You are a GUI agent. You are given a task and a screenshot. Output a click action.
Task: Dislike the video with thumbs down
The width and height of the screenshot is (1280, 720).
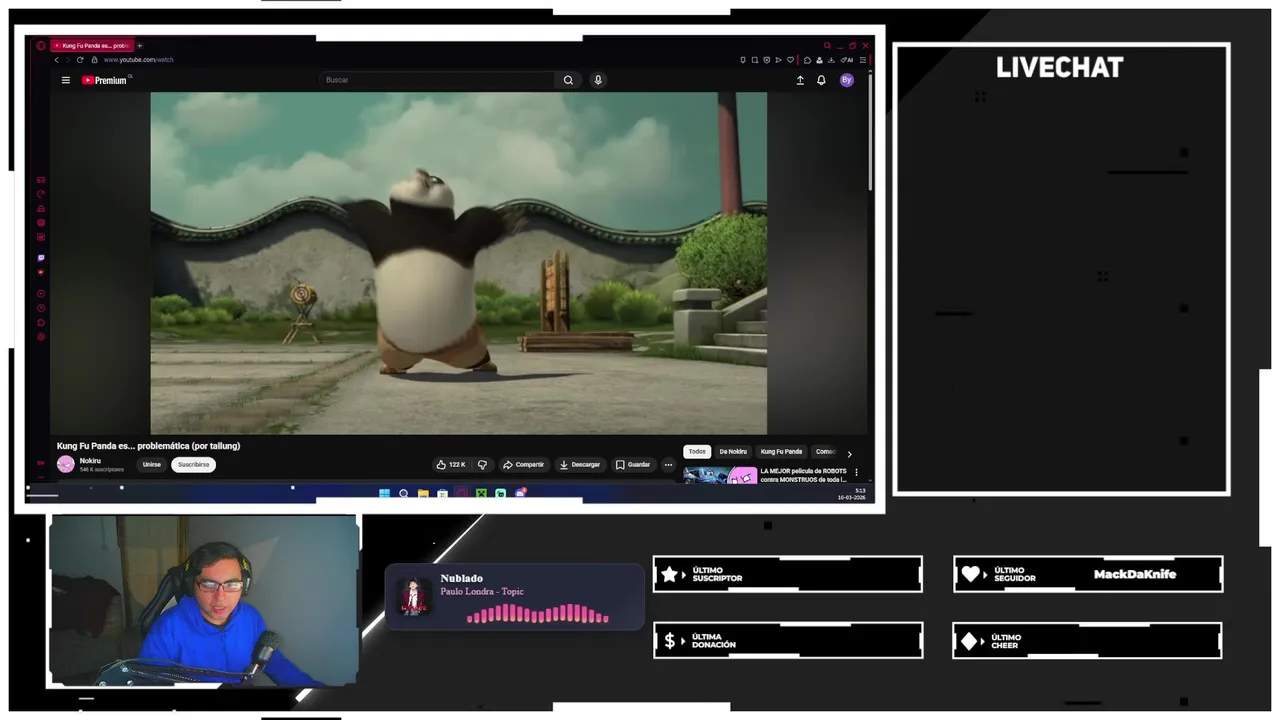pos(482,465)
